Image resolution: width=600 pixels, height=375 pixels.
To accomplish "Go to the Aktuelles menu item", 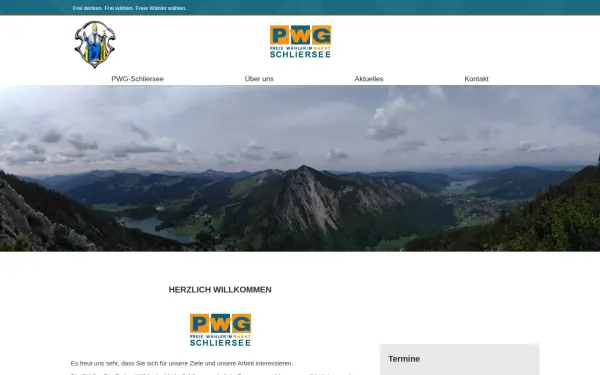I will [369, 79].
